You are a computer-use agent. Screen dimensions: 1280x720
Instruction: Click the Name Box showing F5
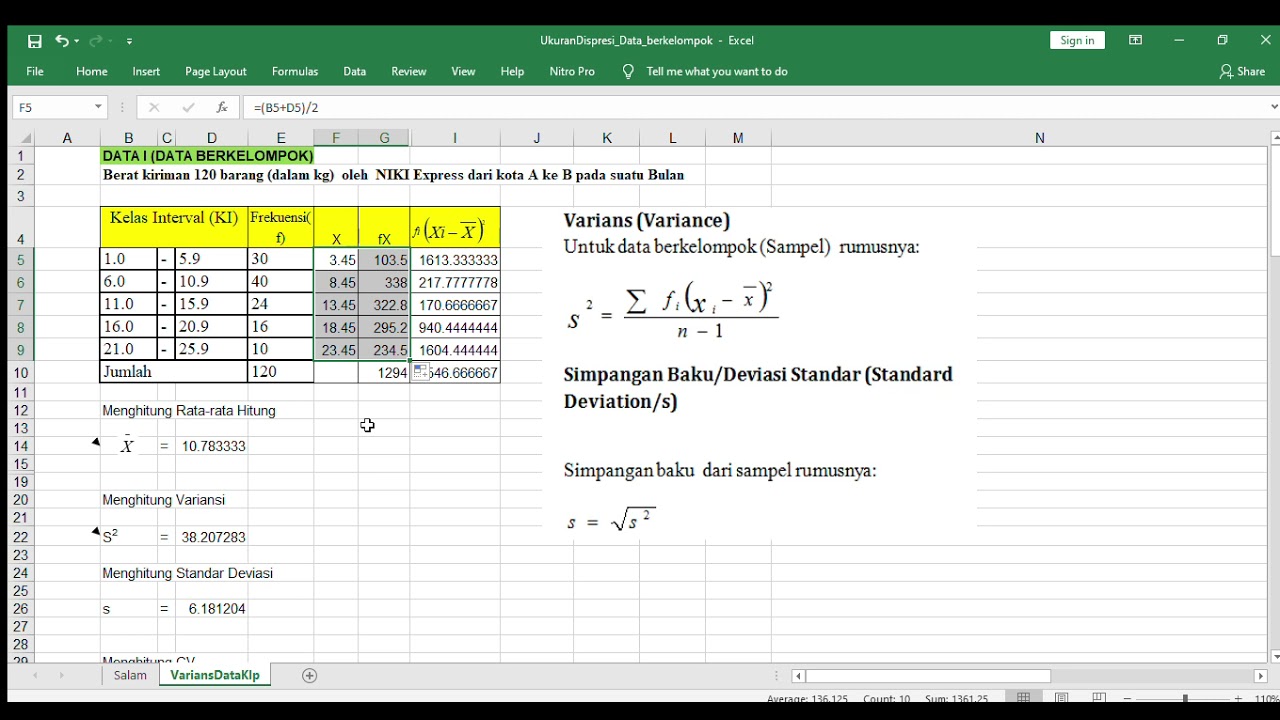52,107
